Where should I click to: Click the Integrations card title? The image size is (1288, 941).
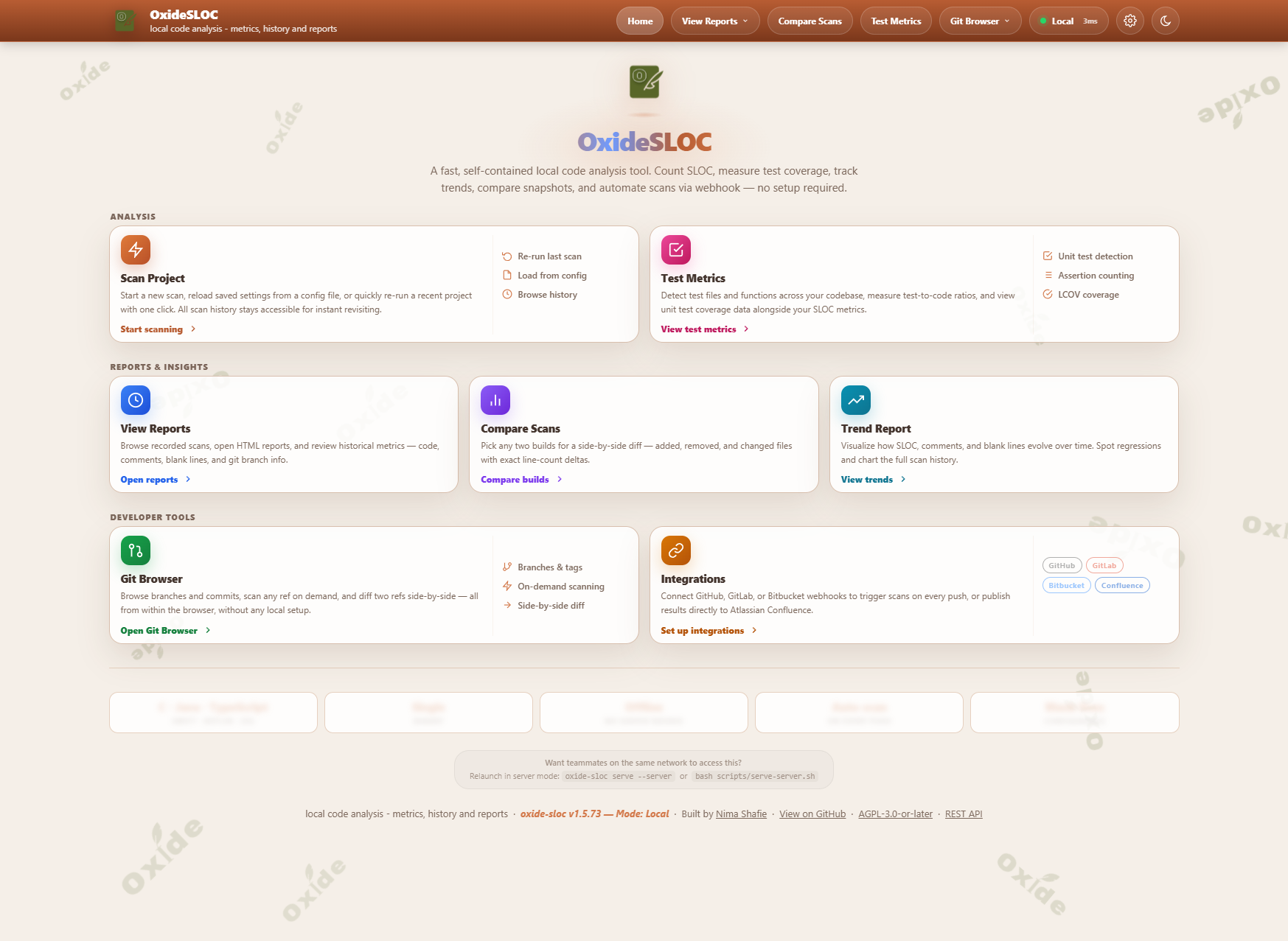(x=693, y=579)
